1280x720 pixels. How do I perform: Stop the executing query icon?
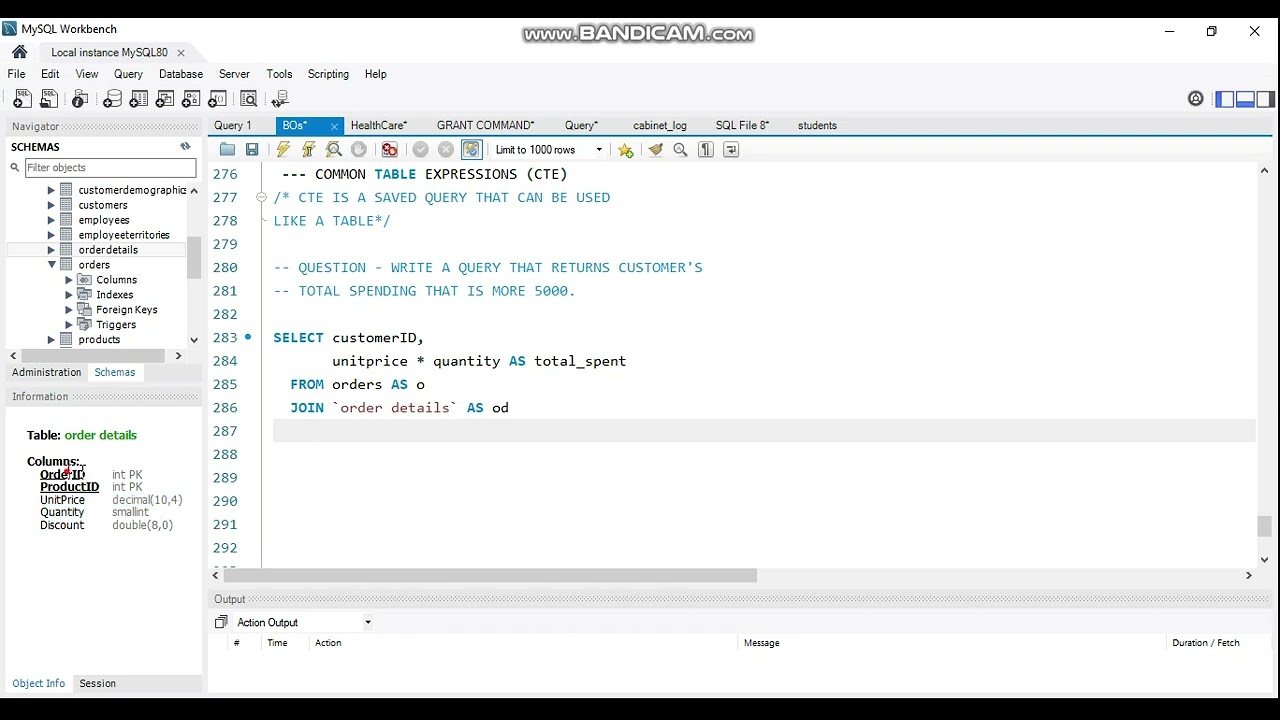click(359, 150)
